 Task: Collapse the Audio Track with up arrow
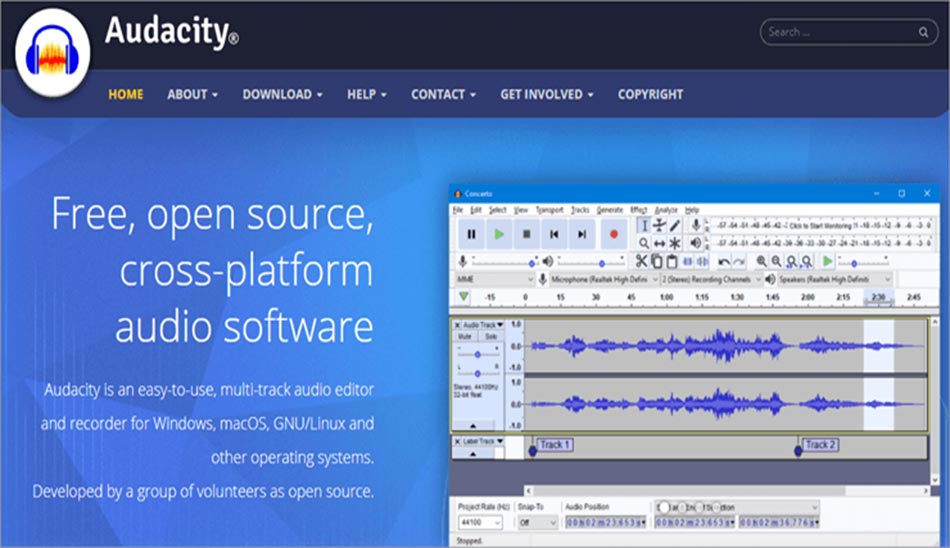473,426
